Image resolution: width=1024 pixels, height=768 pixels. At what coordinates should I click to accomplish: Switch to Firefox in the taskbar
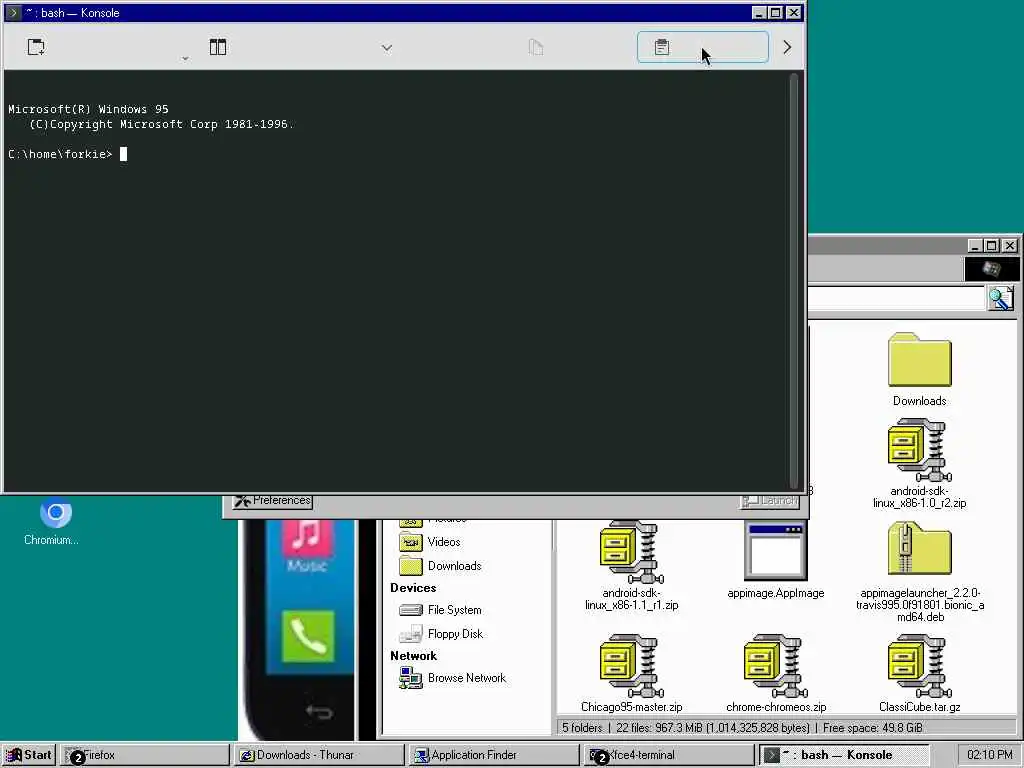145,755
